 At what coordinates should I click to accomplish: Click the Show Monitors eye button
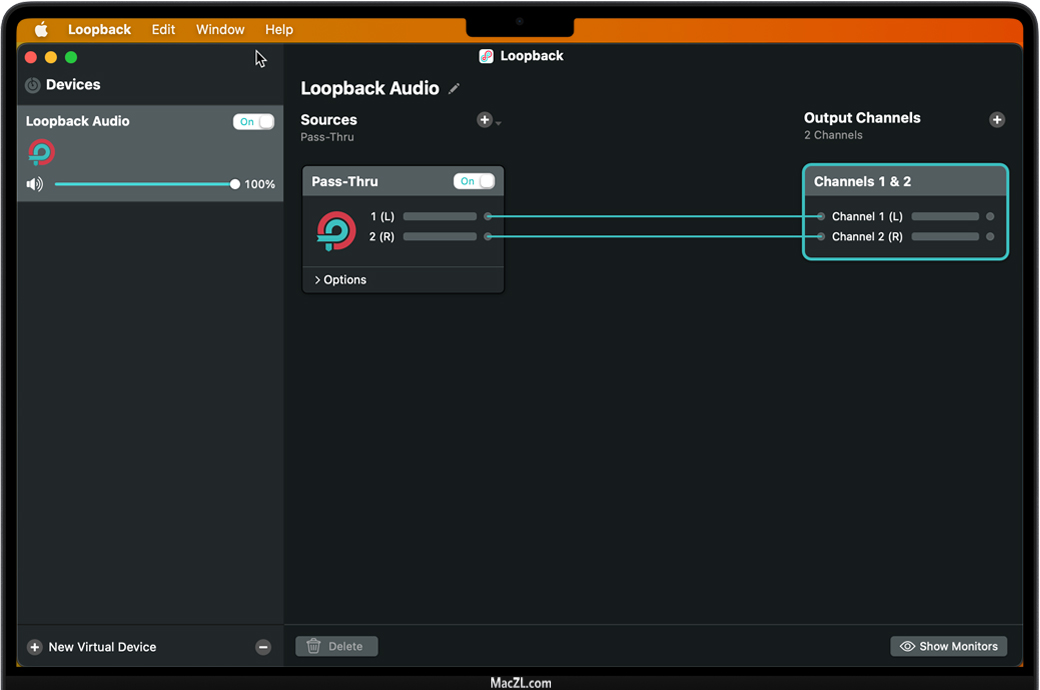click(948, 647)
